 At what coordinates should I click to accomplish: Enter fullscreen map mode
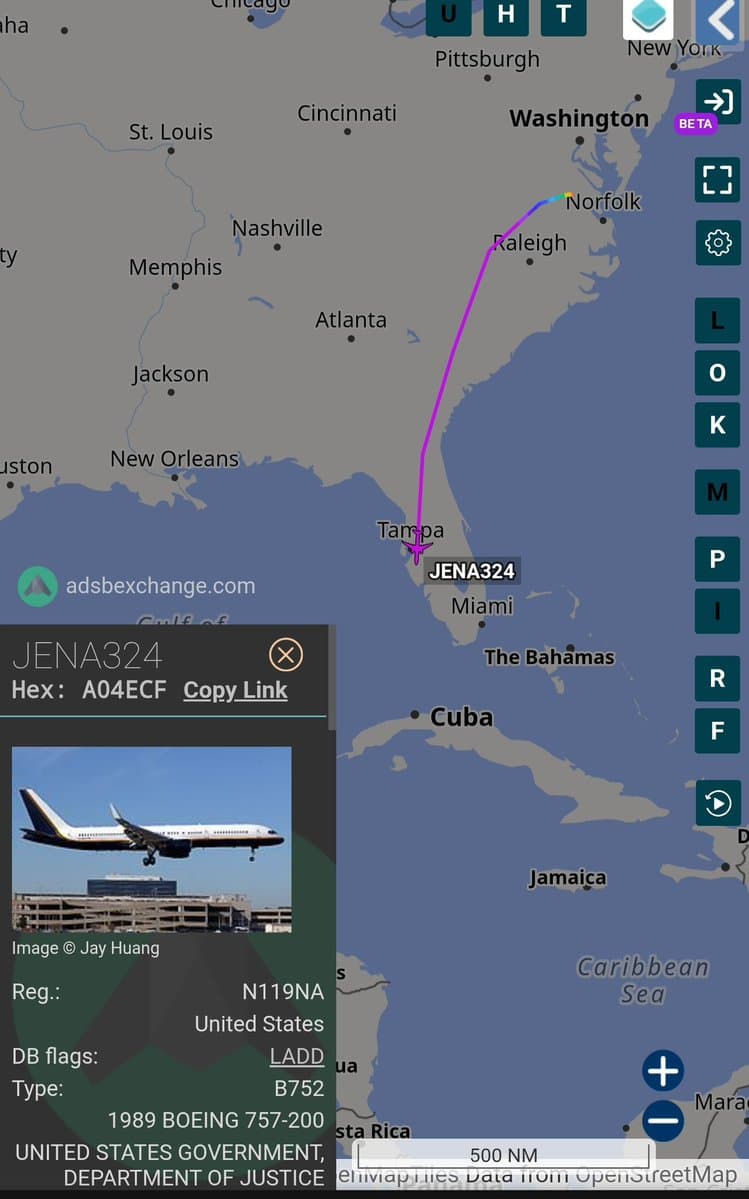[x=718, y=180]
